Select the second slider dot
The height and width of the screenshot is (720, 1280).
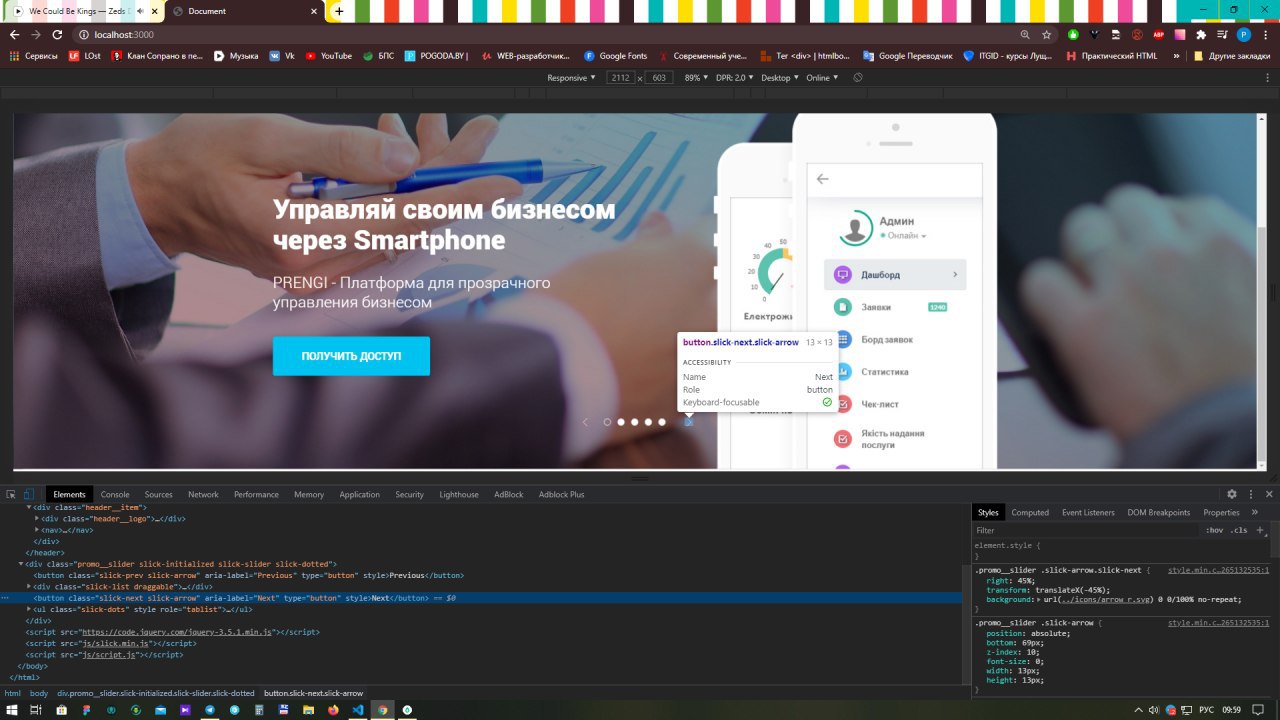click(x=621, y=422)
